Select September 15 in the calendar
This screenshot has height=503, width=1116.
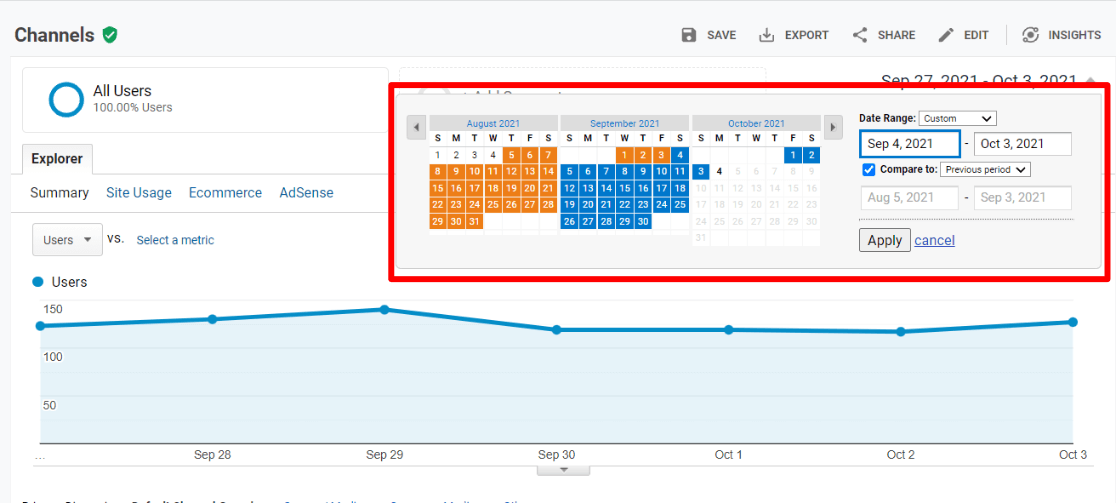pos(624,188)
